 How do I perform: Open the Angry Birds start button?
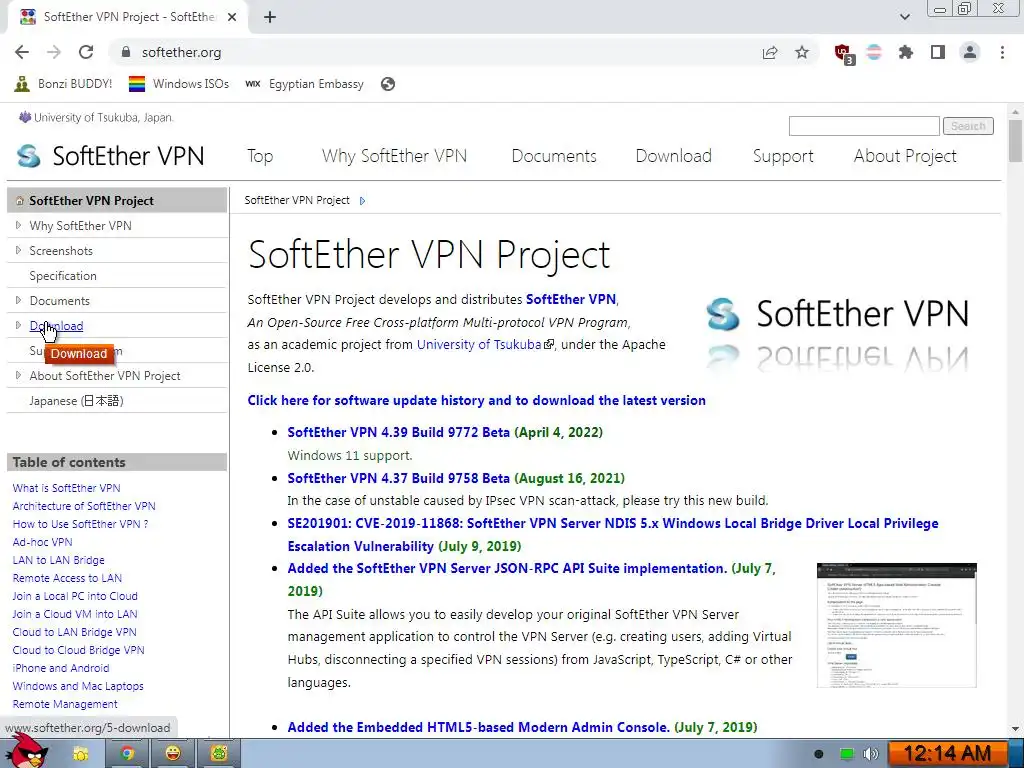[25, 752]
